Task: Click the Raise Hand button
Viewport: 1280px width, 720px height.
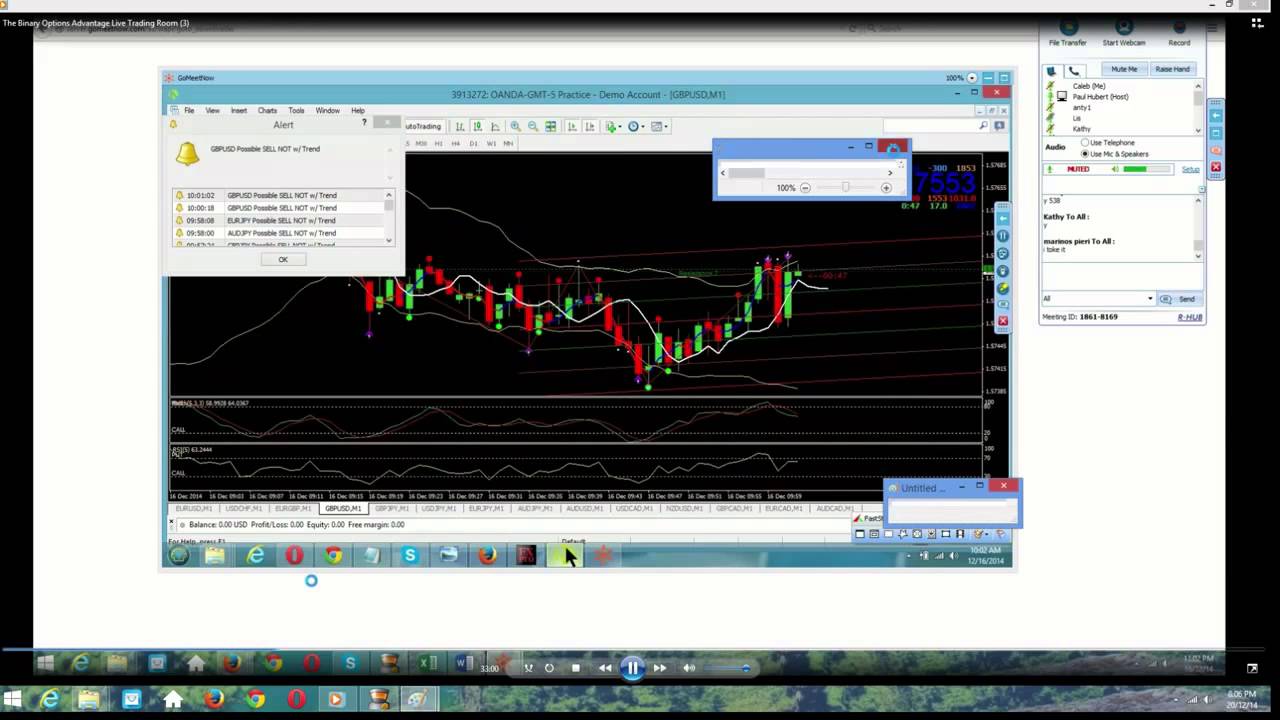Action: [x=1172, y=69]
